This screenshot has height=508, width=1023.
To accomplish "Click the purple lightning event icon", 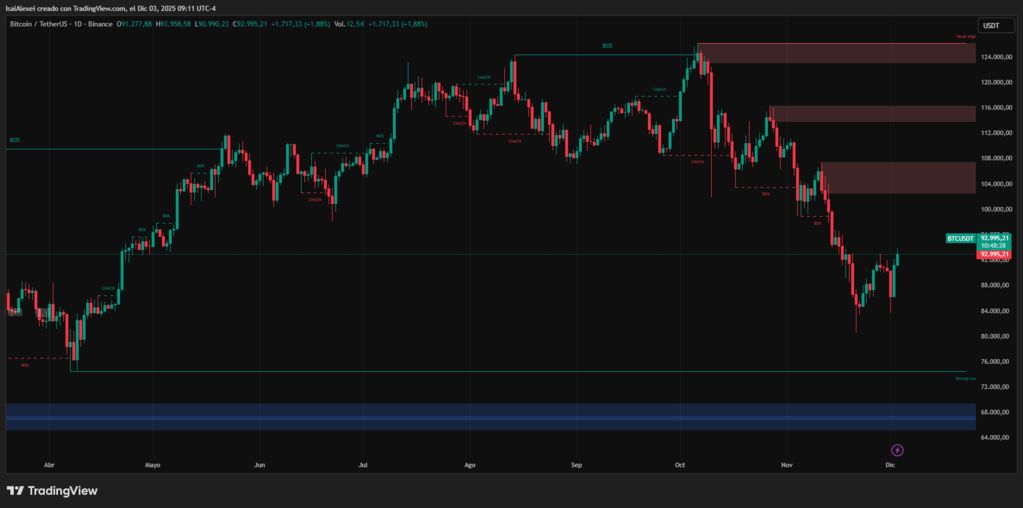I will coord(898,450).
